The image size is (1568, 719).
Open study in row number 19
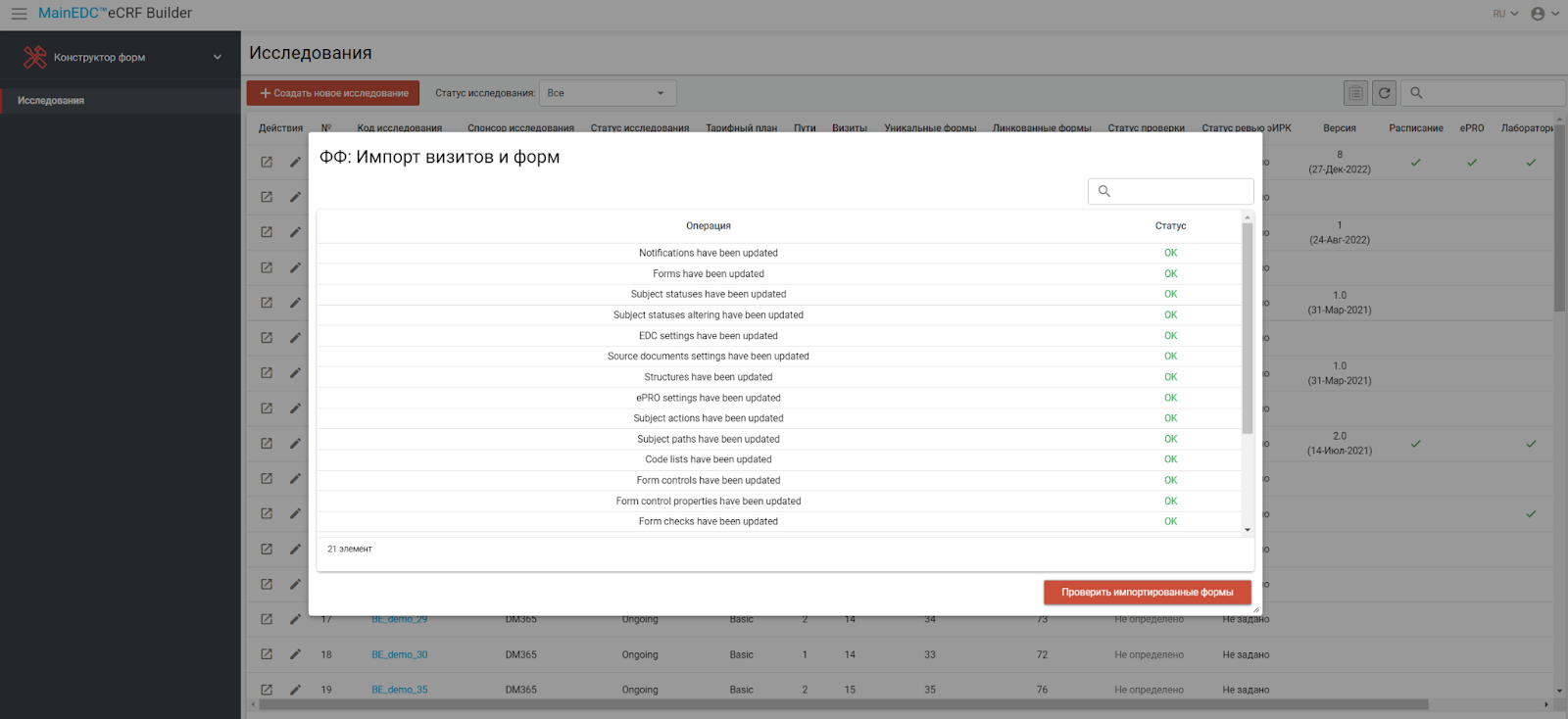[x=267, y=690]
